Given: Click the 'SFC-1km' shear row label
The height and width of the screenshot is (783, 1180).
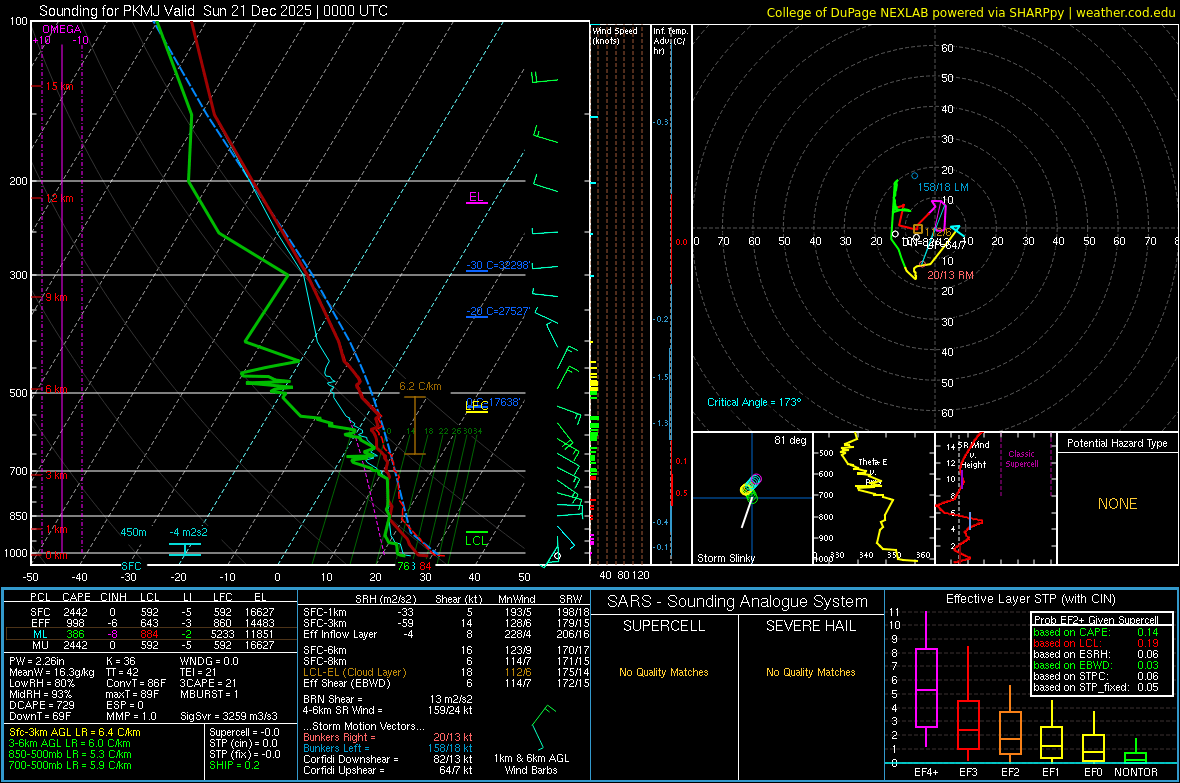Looking at the screenshot, I should pyautogui.click(x=325, y=612).
